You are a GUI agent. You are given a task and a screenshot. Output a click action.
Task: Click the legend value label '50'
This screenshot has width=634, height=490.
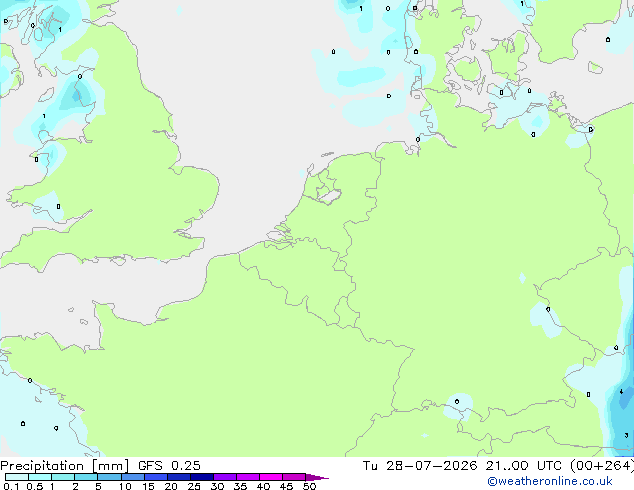pos(309,486)
